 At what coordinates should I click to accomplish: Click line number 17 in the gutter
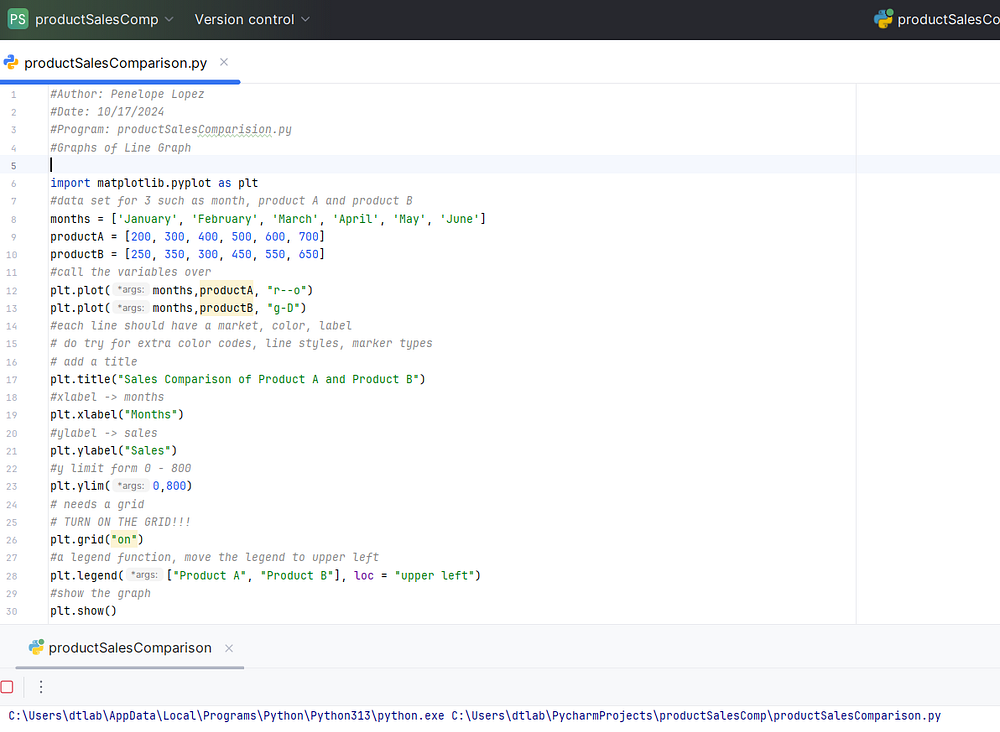coord(11,380)
